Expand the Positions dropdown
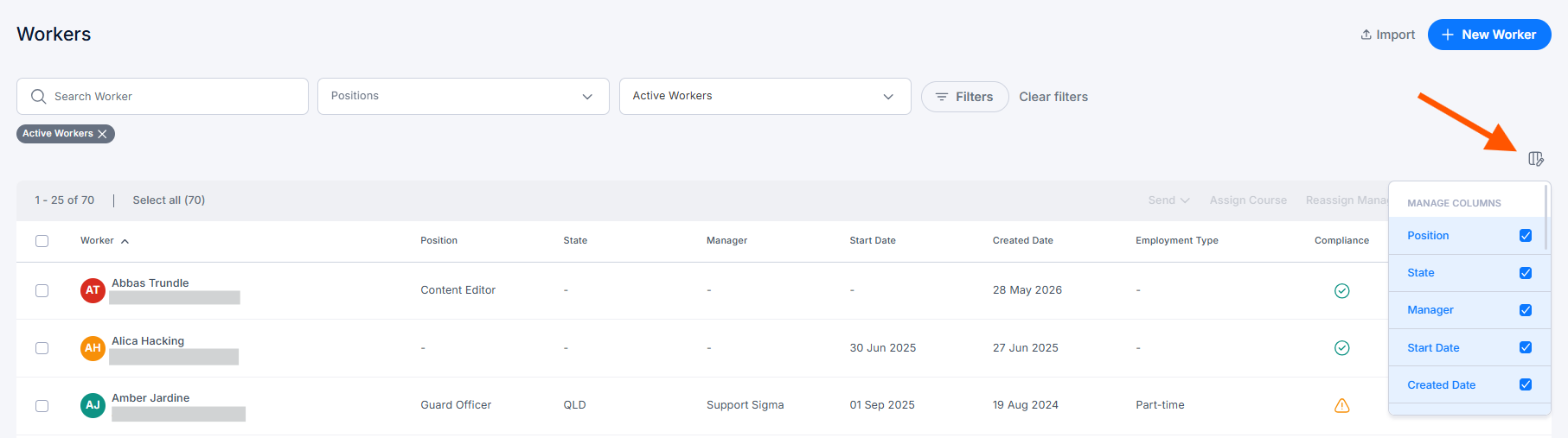The width and height of the screenshot is (1568, 438). (x=464, y=96)
